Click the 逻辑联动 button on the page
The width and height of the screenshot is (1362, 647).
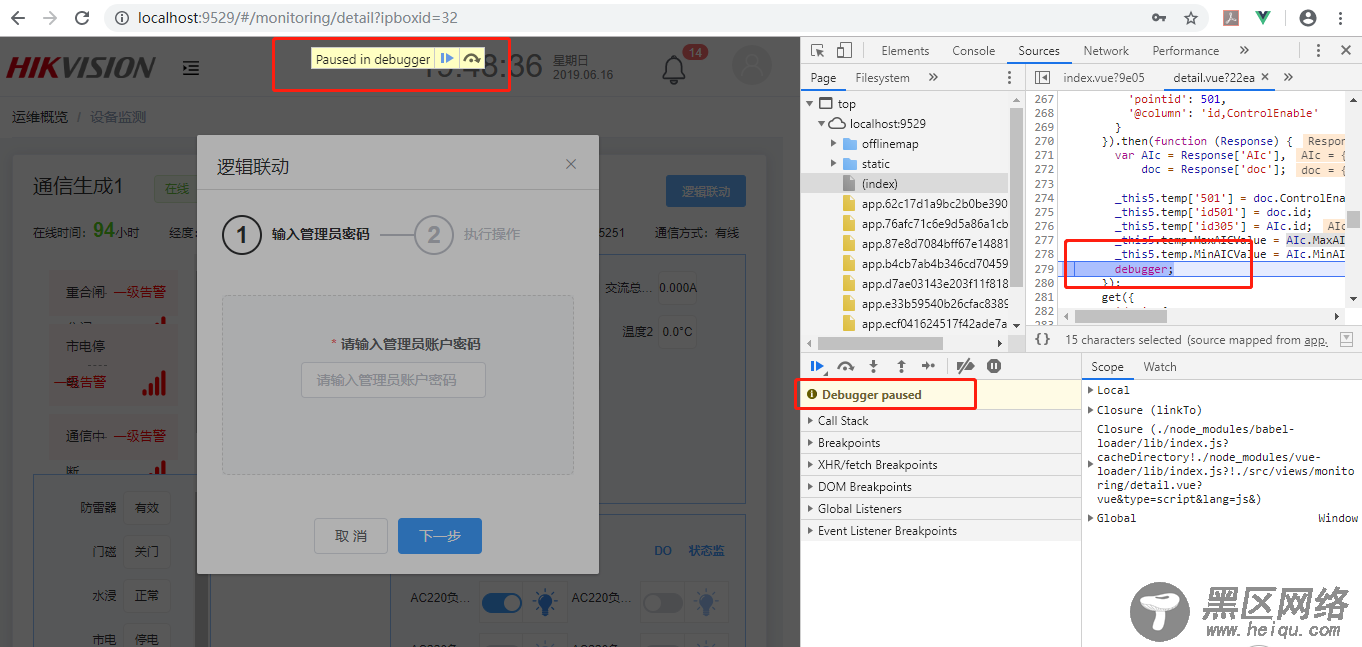click(x=706, y=192)
